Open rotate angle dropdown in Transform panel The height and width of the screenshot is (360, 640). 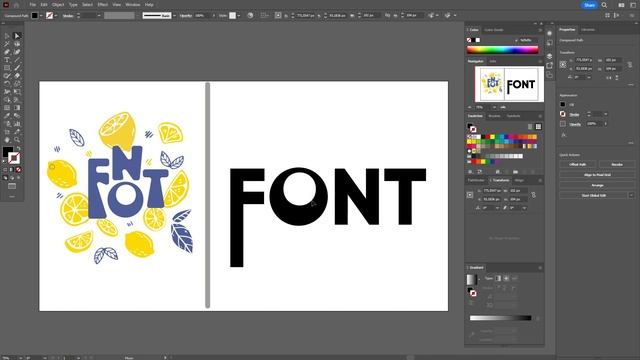coord(497,208)
